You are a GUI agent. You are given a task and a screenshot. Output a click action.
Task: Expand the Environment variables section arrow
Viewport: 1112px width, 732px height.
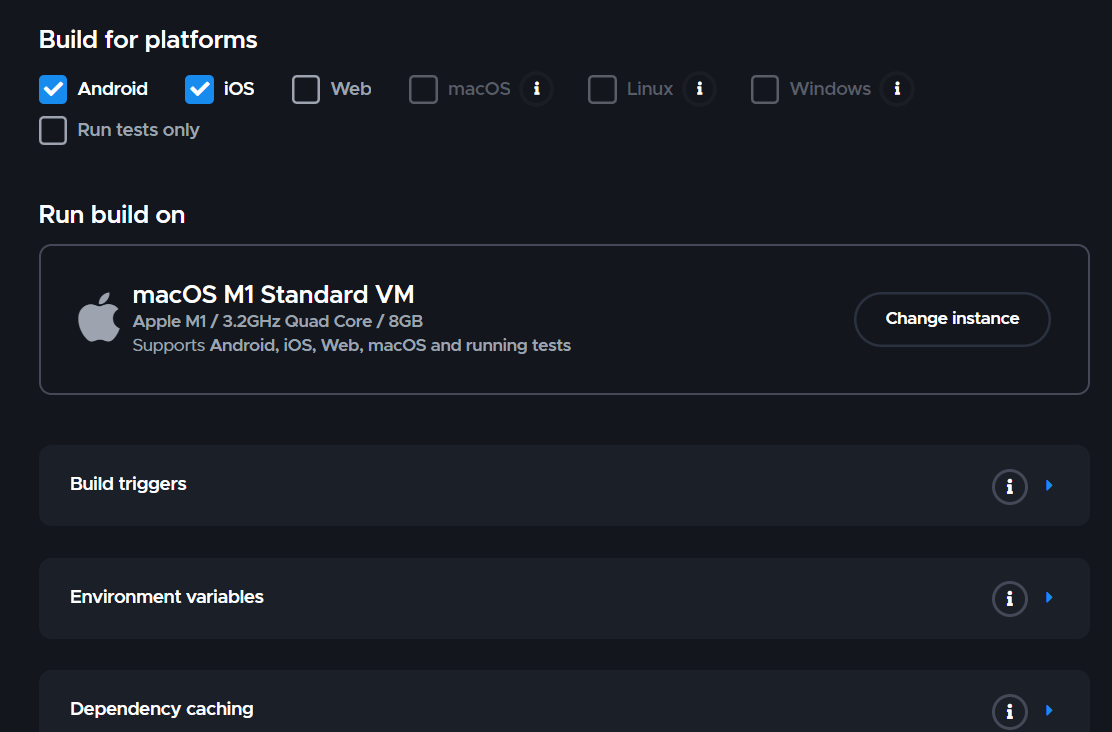click(x=1050, y=597)
